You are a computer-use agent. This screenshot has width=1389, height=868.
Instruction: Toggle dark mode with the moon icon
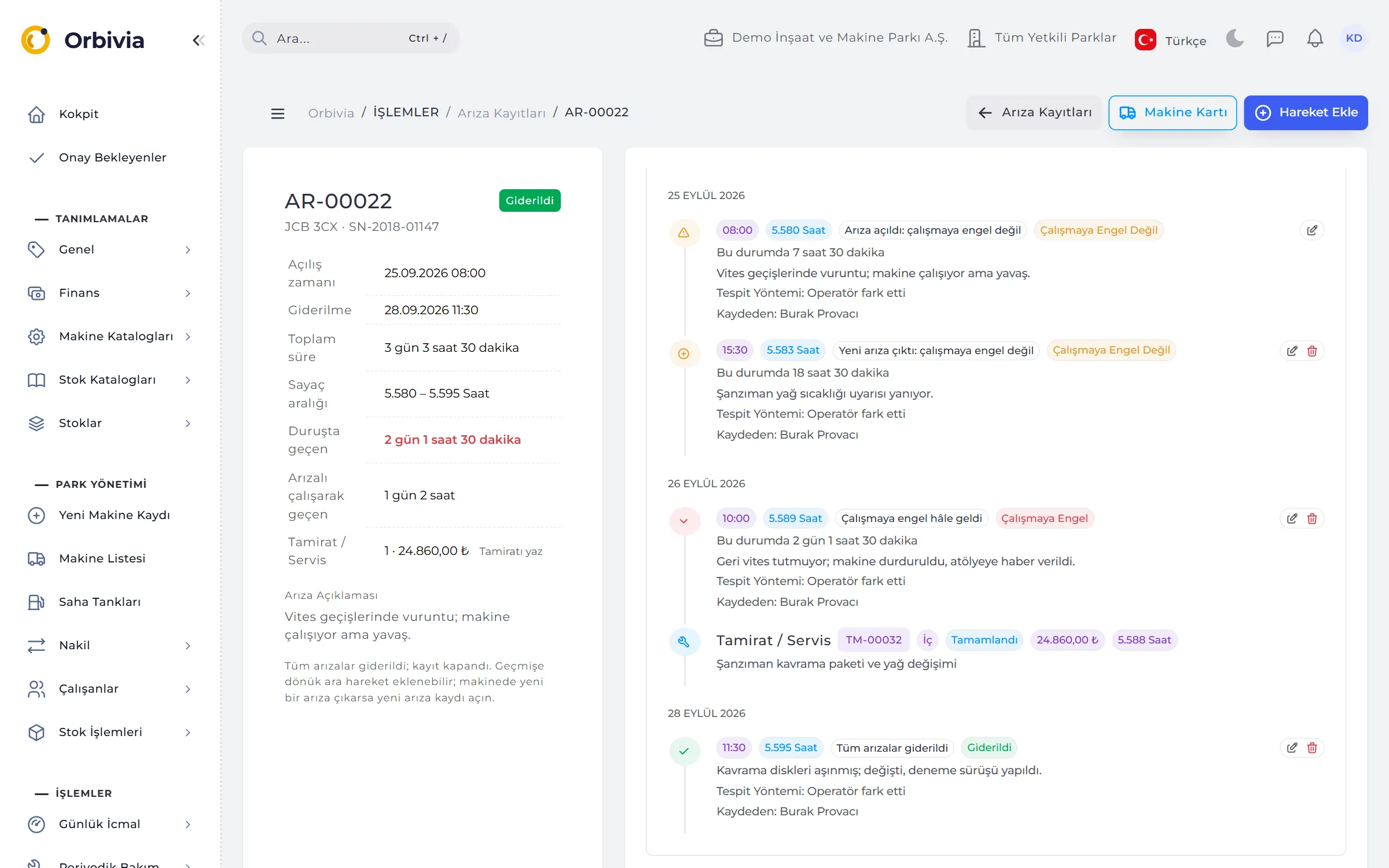click(1234, 38)
